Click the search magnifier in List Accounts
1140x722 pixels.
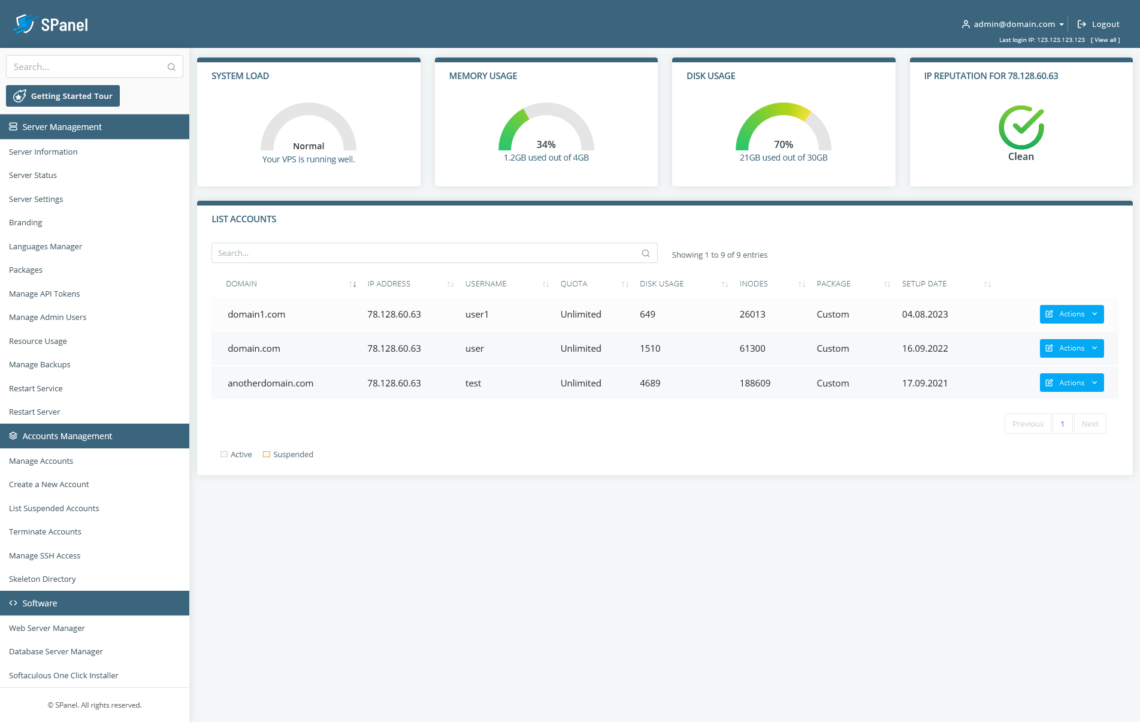click(645, 253)
